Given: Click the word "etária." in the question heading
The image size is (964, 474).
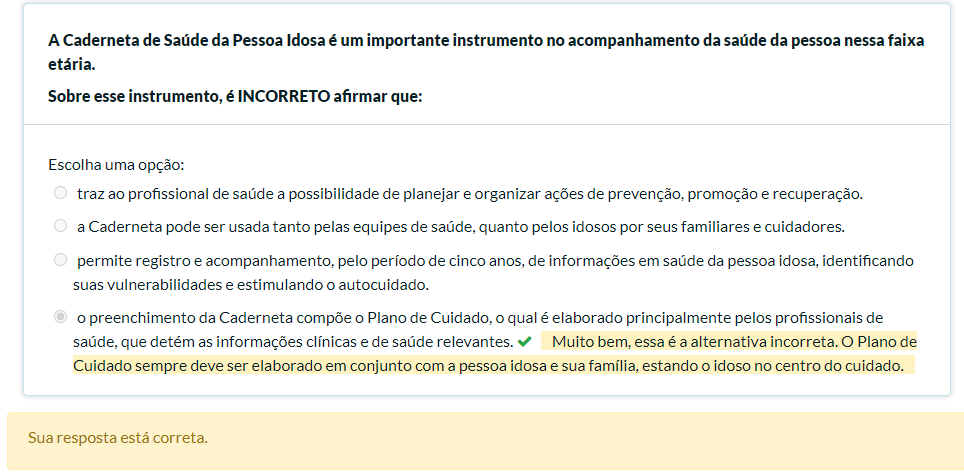Looking at the screenshot, I should tap(71, 65).
